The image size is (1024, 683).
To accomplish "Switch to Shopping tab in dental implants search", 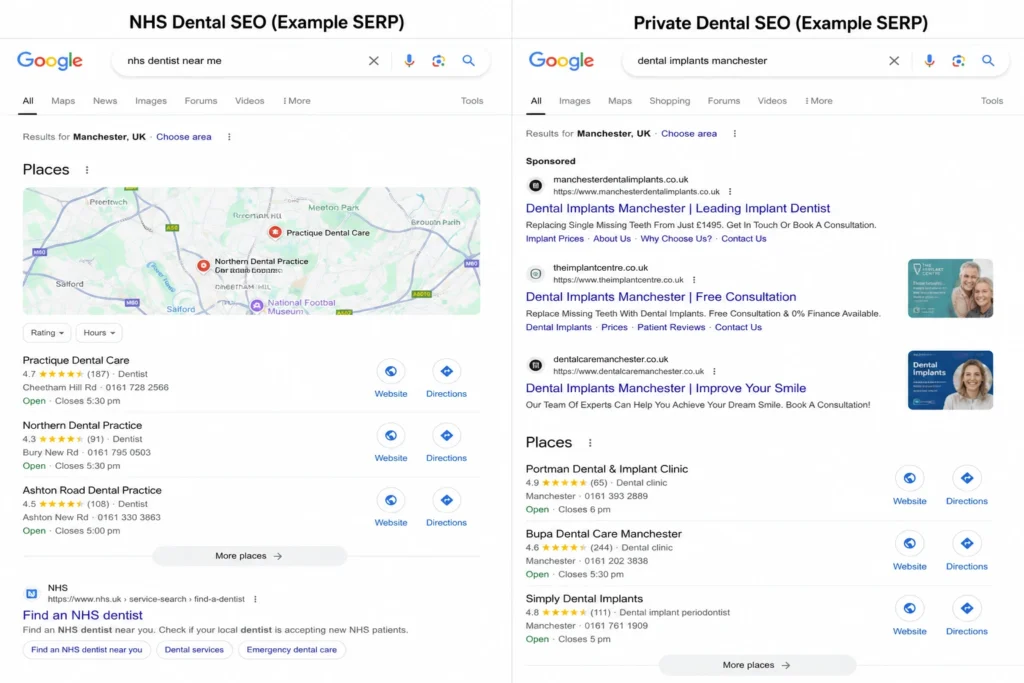I will coord(669,101).
